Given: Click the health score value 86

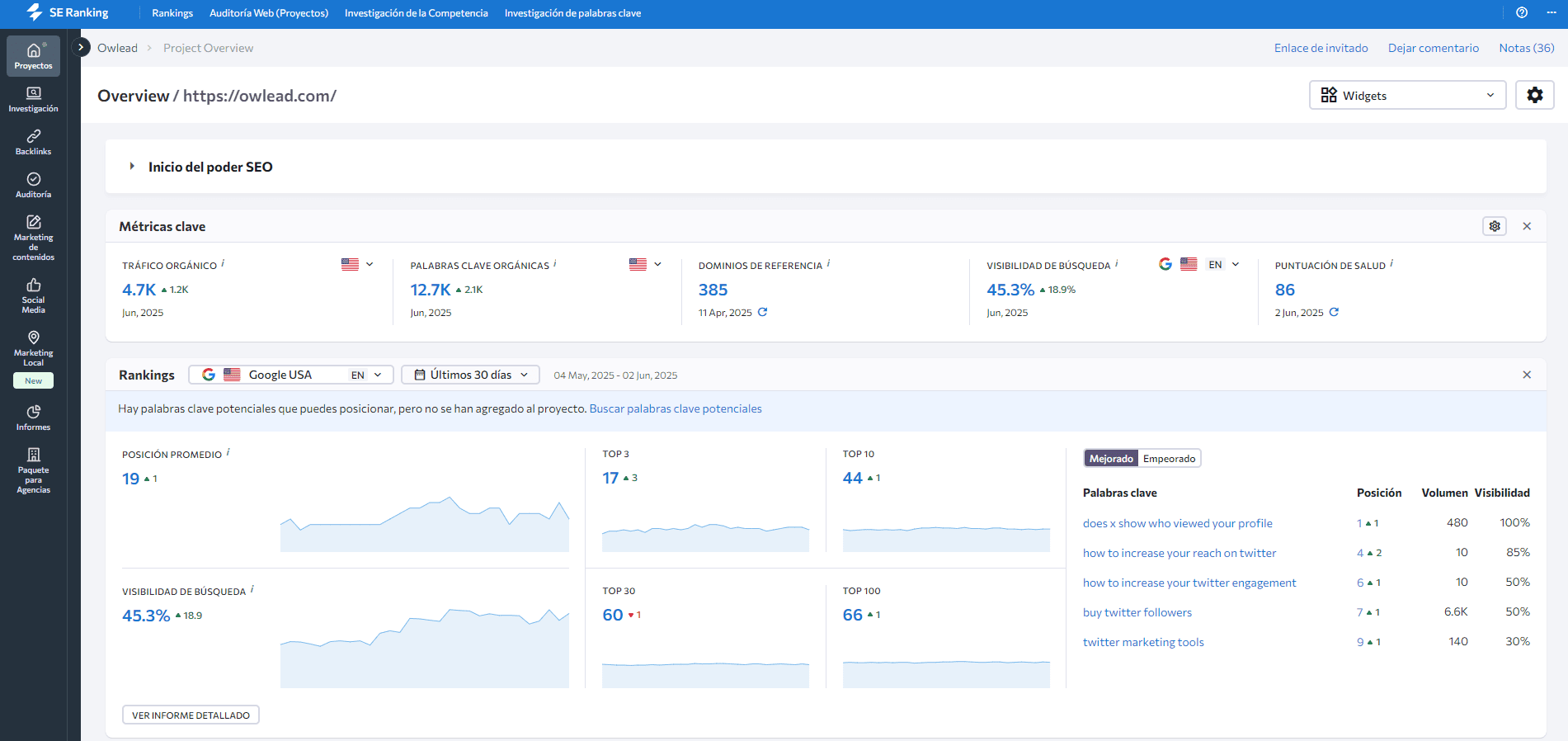Looking at the screenshot, I should coord(1284,290).
